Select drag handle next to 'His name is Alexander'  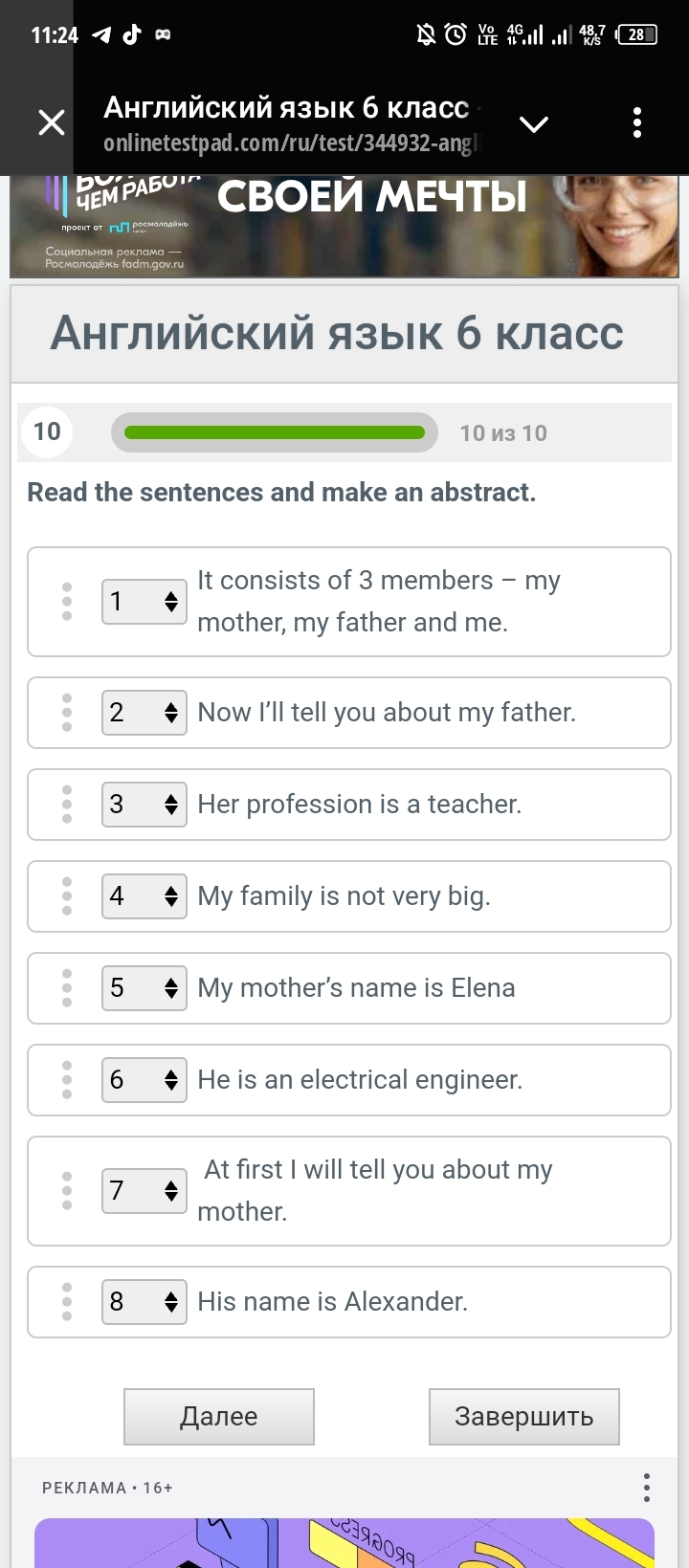click(x=67, y=1302)
